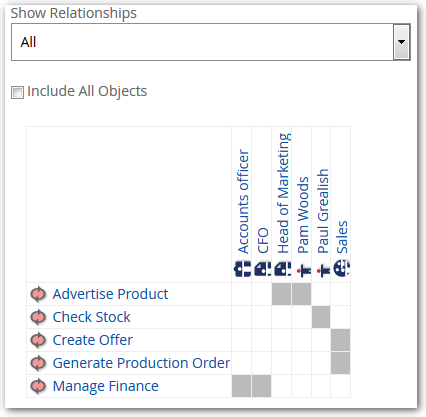Viewport: 426px width, 417px height.
Task: Open the Advertise Product link
Action: [x=110, y=294]
